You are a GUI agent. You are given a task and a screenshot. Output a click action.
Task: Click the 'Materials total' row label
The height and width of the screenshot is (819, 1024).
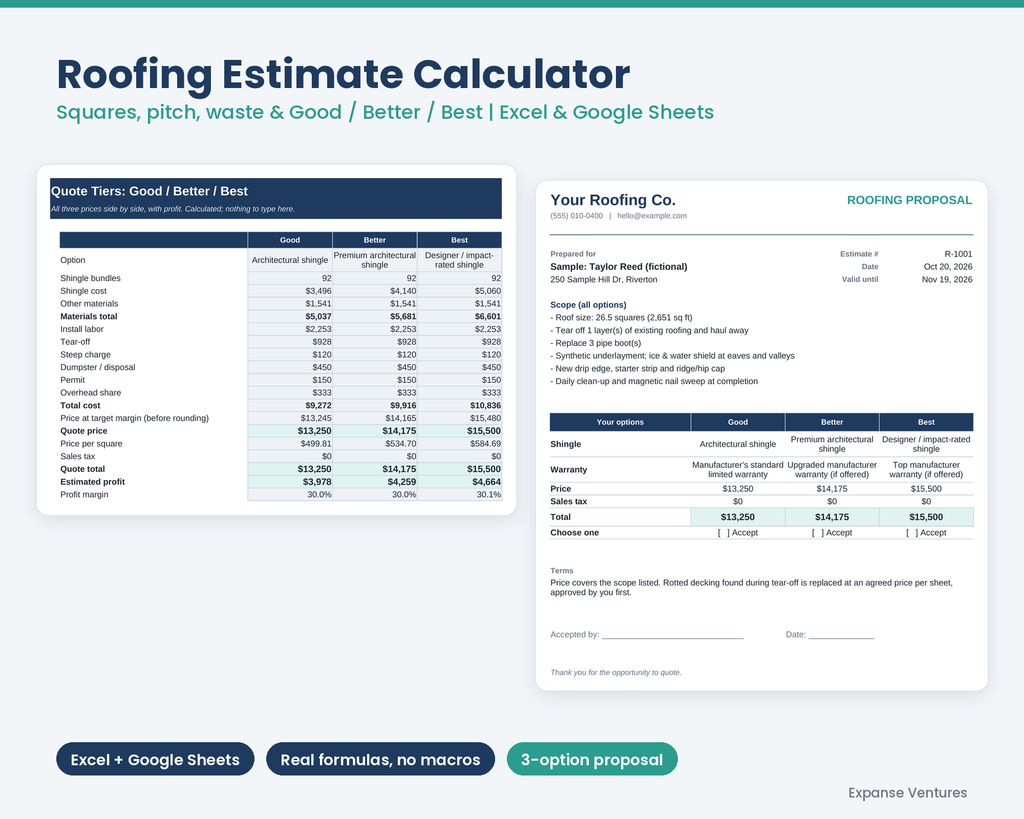(89, 317)
